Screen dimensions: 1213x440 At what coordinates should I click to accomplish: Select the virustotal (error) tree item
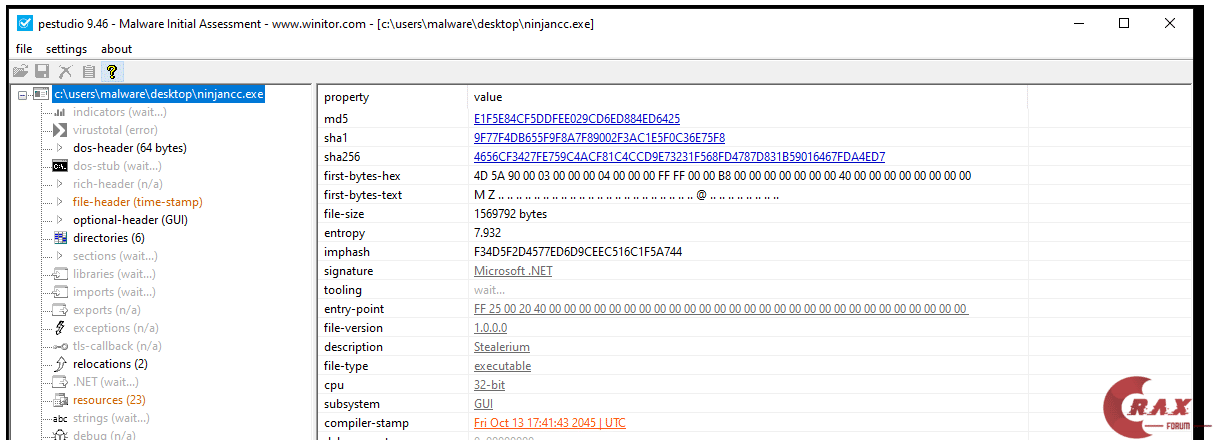tap(115, 130)
